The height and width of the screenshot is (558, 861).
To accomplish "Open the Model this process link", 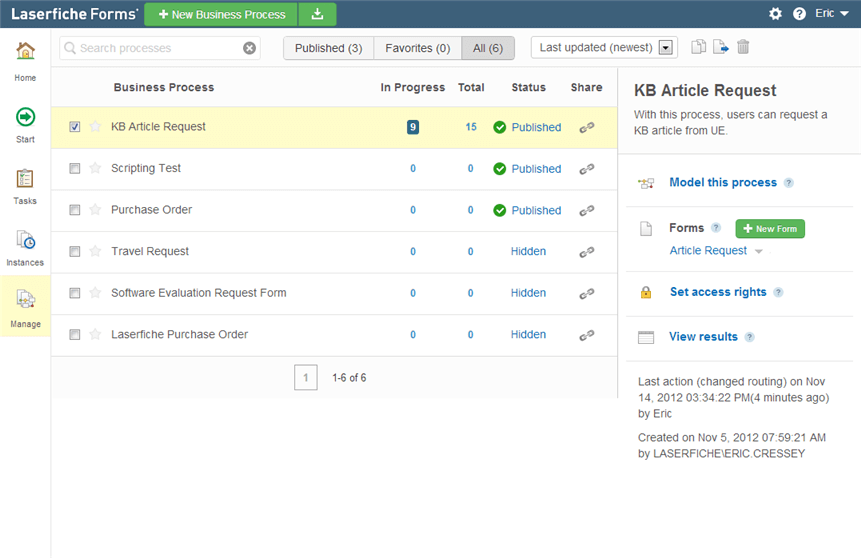I will pyautogui.click(x=722, y=182).
